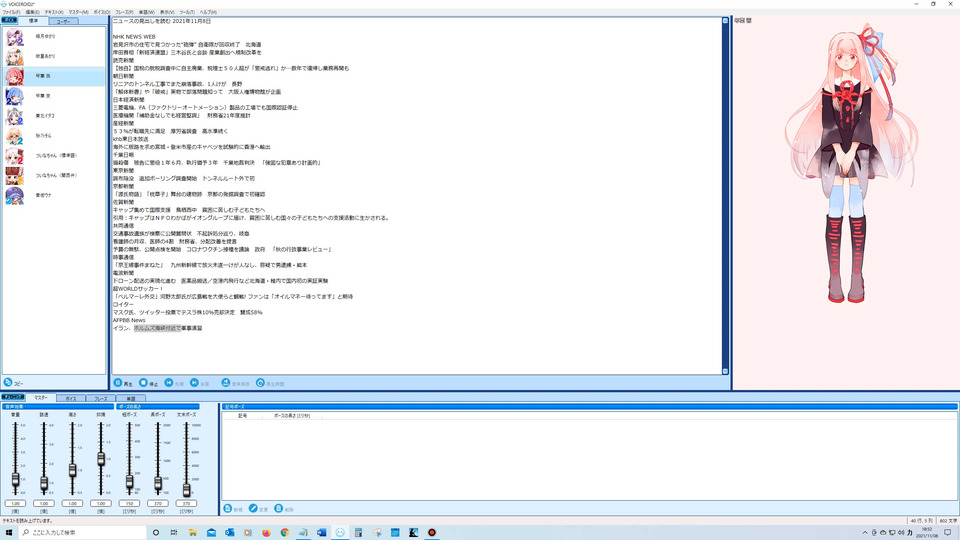This screenshot has width=960, height=540.
Task: Select the 東北イタコ voice preset
Action: (54, 116)
